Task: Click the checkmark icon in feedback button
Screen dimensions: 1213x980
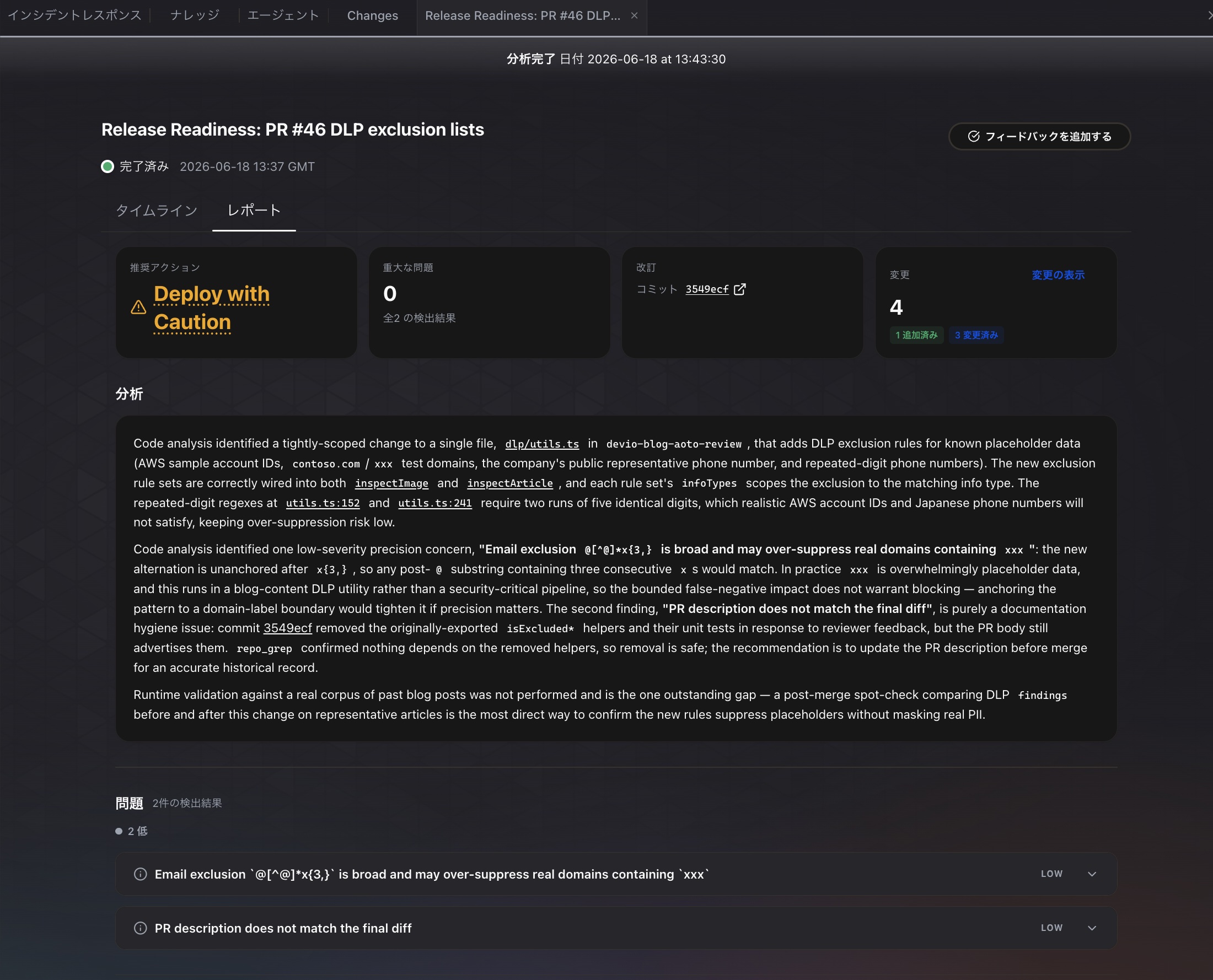Action: 973,136
